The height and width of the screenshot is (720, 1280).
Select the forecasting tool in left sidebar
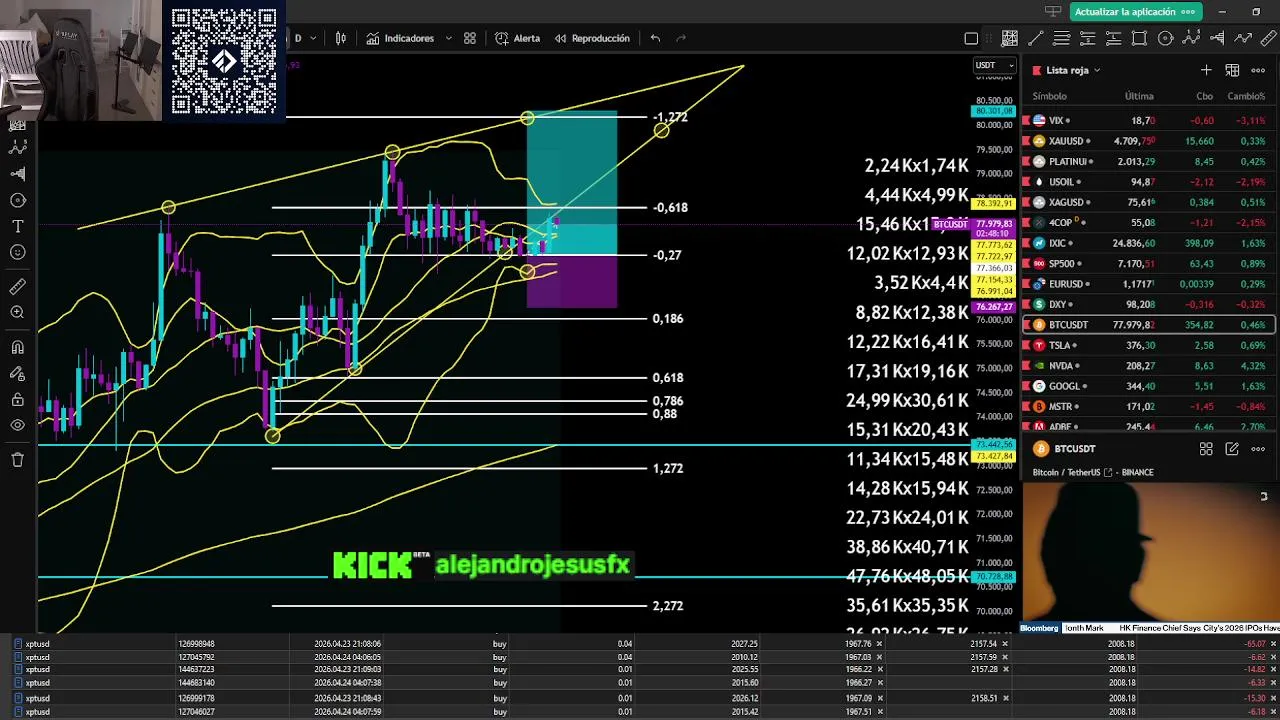[x=17, y=174]
